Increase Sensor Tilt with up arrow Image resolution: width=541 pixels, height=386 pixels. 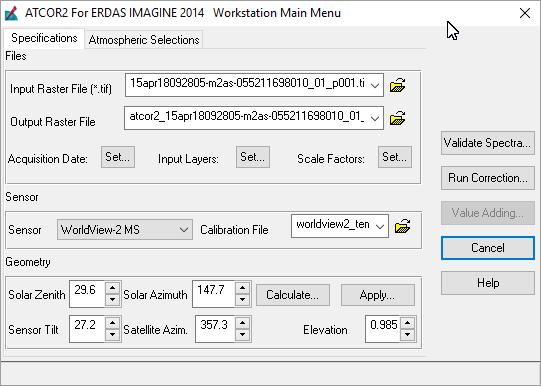click(x=112, y=323)
